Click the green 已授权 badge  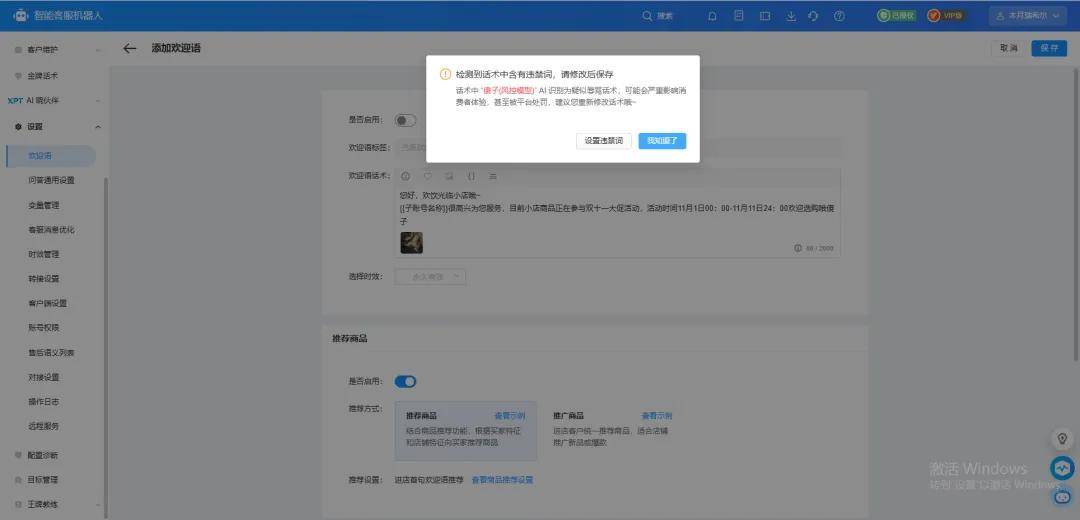(896, 15)
